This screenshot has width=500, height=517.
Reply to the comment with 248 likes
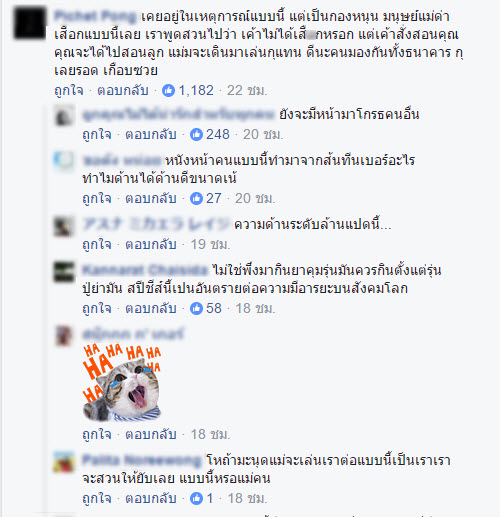click(151, 134)
